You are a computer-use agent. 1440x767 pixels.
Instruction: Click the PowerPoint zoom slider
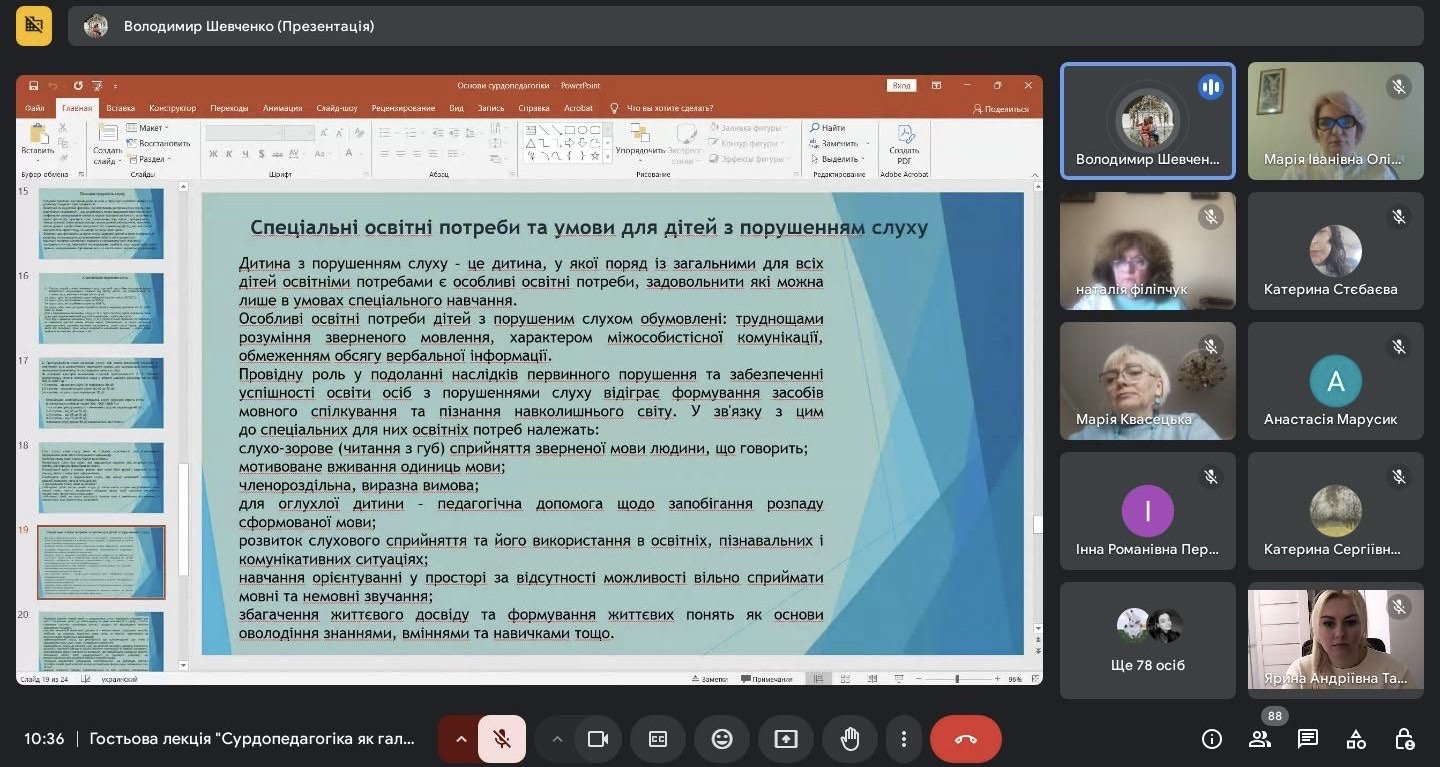(x=957, y=679)
